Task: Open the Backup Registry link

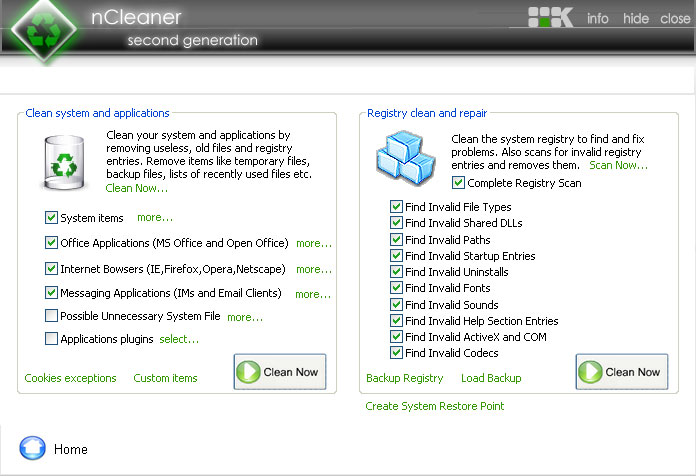Action: [x=404, y=378]
